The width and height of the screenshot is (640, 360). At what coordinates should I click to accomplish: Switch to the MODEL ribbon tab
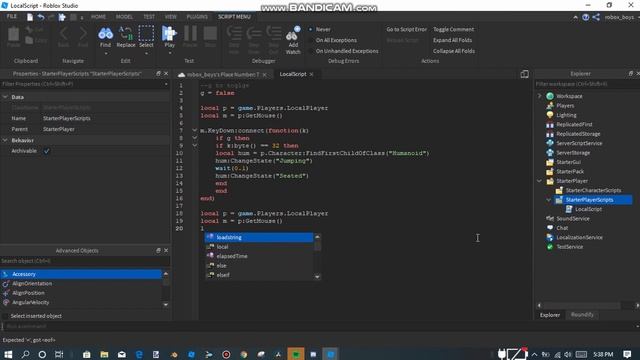124,17
